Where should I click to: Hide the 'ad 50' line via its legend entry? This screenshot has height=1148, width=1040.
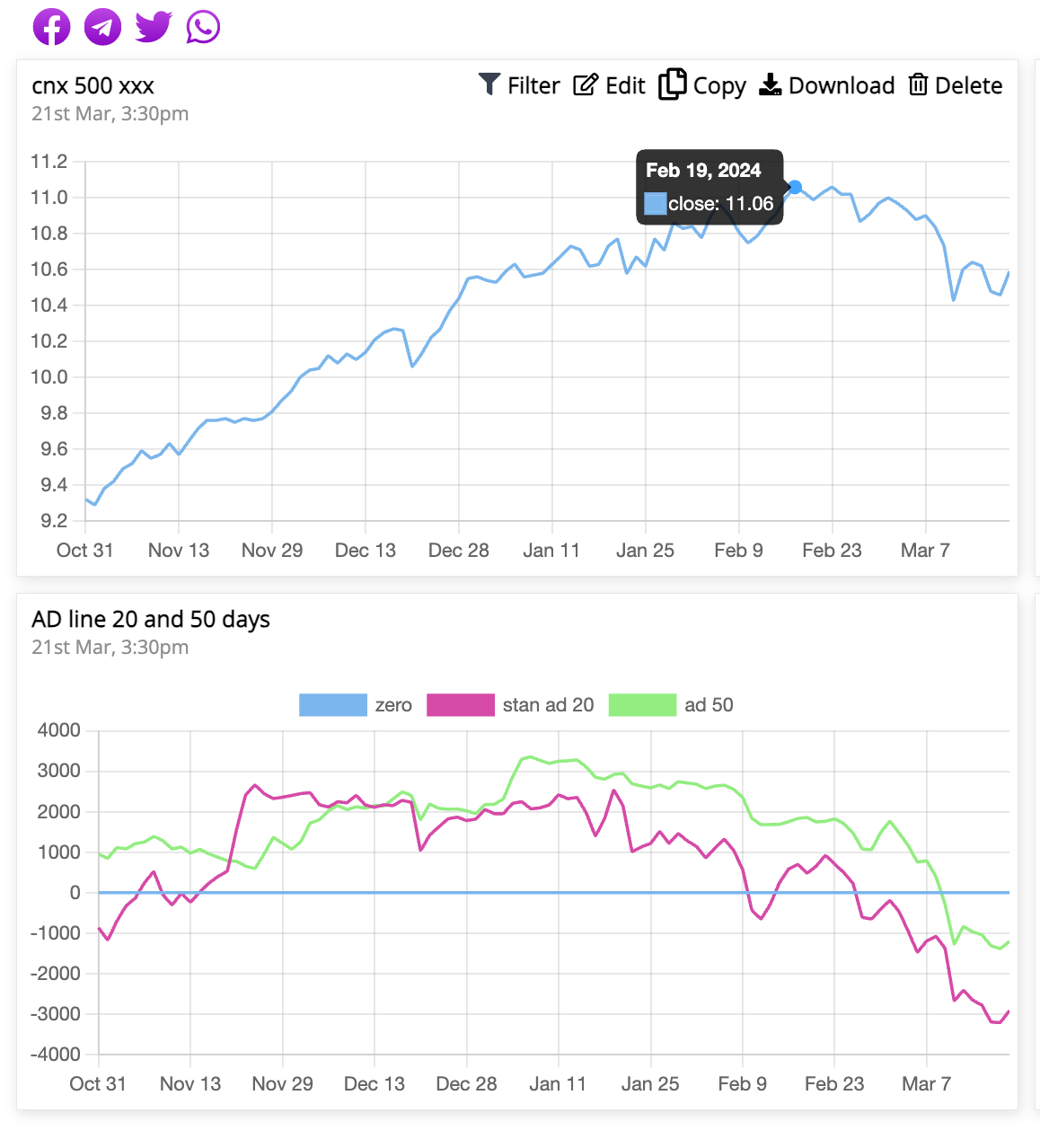coord(643,704)
